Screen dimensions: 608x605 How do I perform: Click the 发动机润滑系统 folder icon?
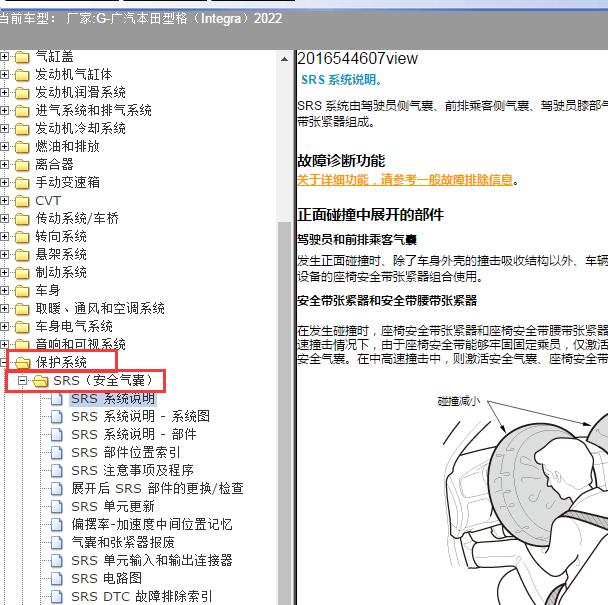tap(22, 93)
